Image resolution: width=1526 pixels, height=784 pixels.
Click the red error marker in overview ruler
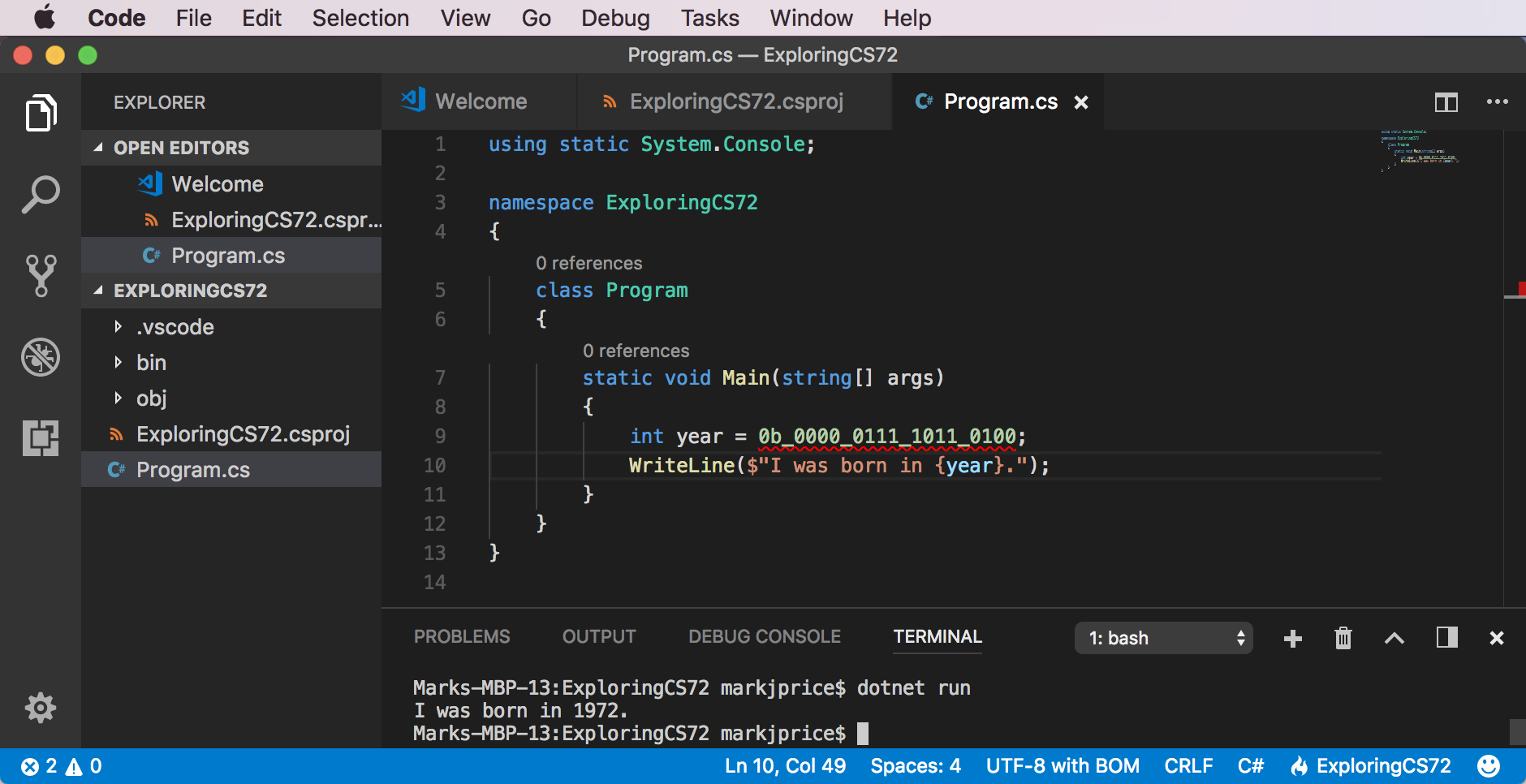(x=1521, y=288)
